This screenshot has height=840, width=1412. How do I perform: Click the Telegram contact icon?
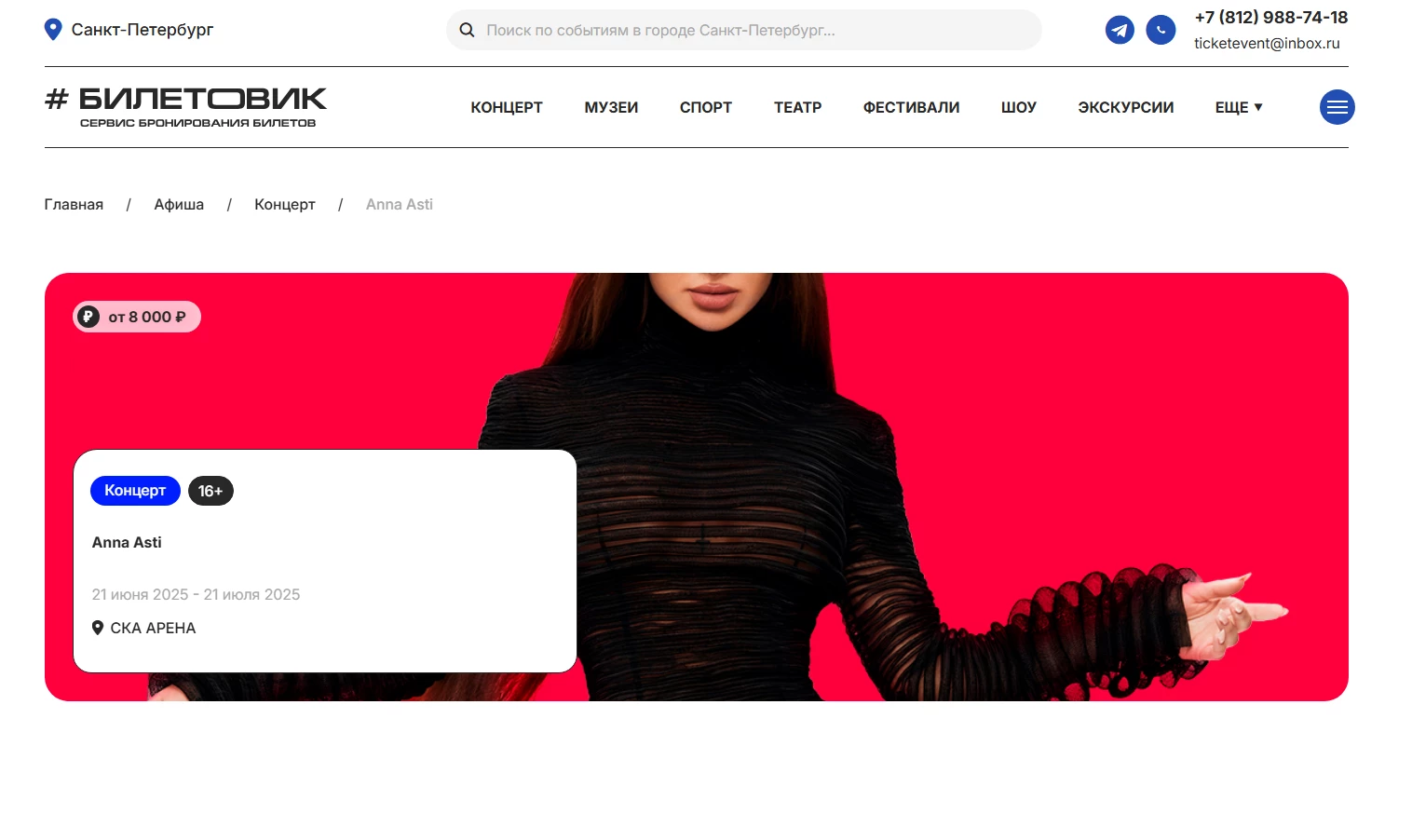click(x=1120, y=30)
